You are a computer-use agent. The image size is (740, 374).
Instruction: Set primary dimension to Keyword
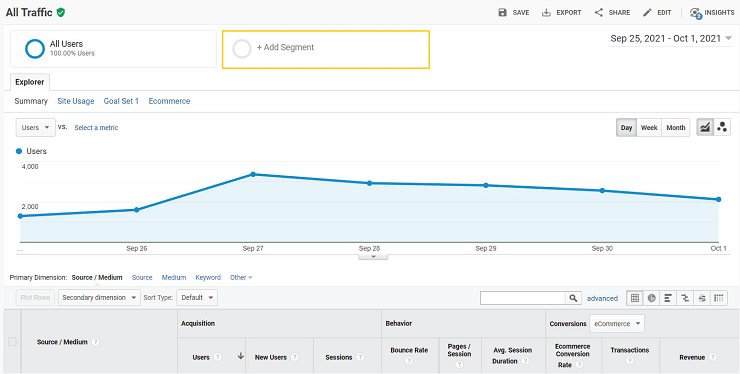click(208, 278)
